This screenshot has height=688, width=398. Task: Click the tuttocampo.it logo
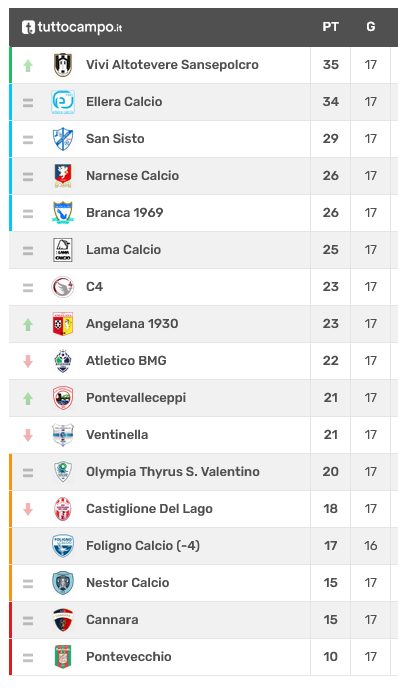click(x=72, y=27)
